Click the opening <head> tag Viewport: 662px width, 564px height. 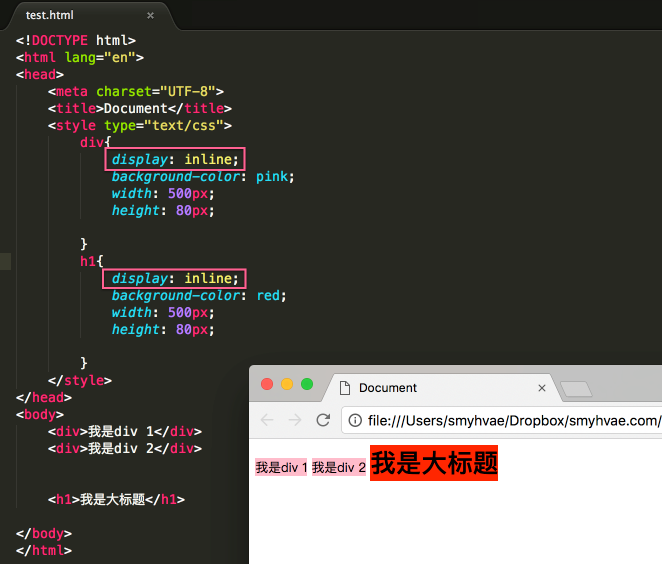point(40,74)
